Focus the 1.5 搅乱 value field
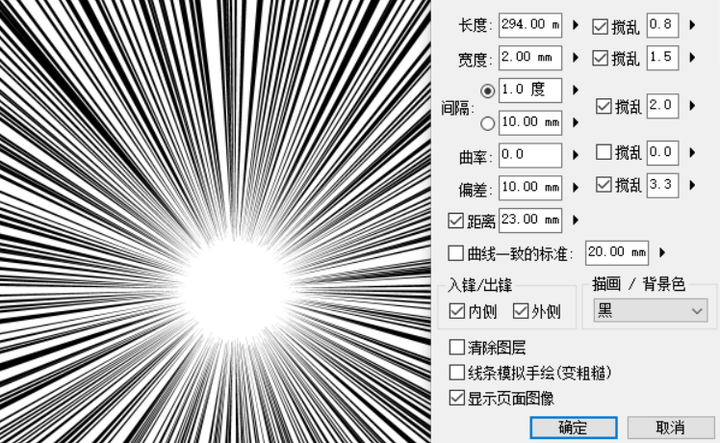720x443 pixels. coord(663,58)
